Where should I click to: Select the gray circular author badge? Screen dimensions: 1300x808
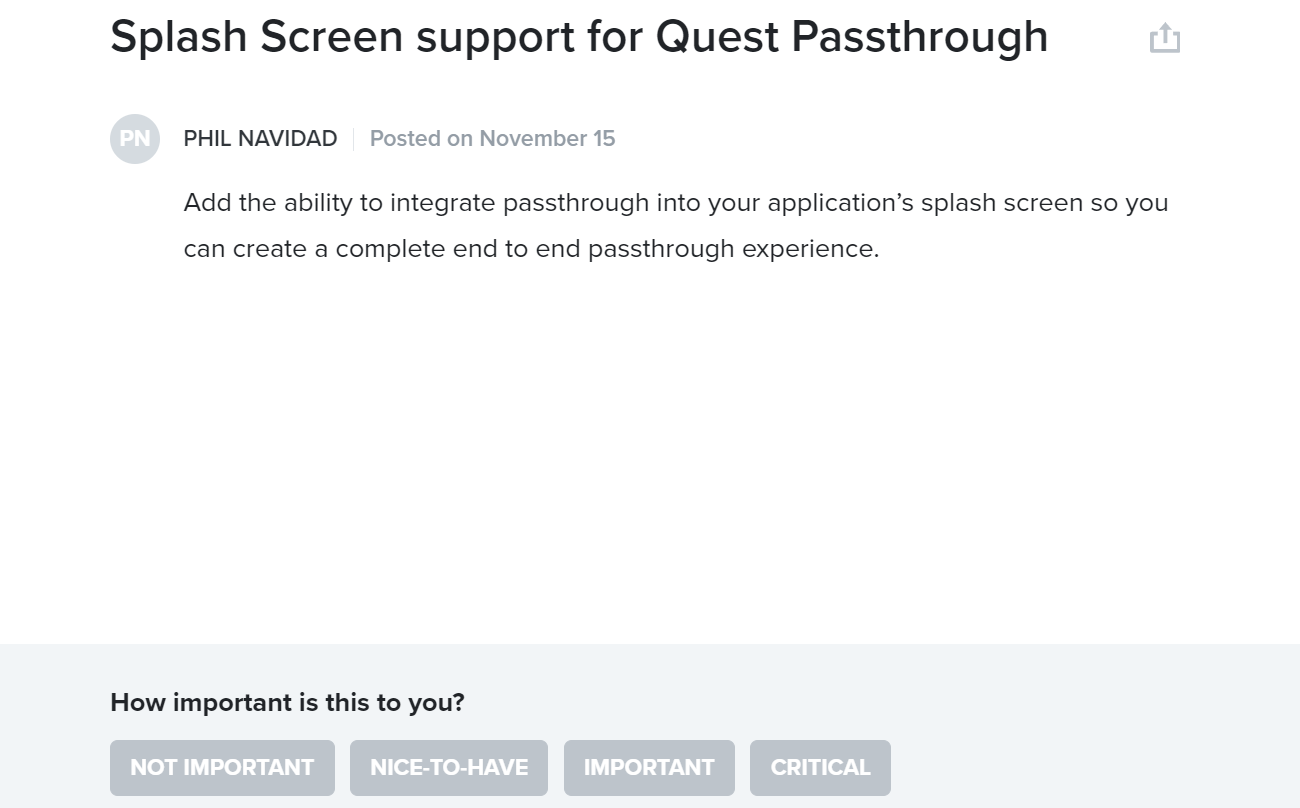pos(135,138)
